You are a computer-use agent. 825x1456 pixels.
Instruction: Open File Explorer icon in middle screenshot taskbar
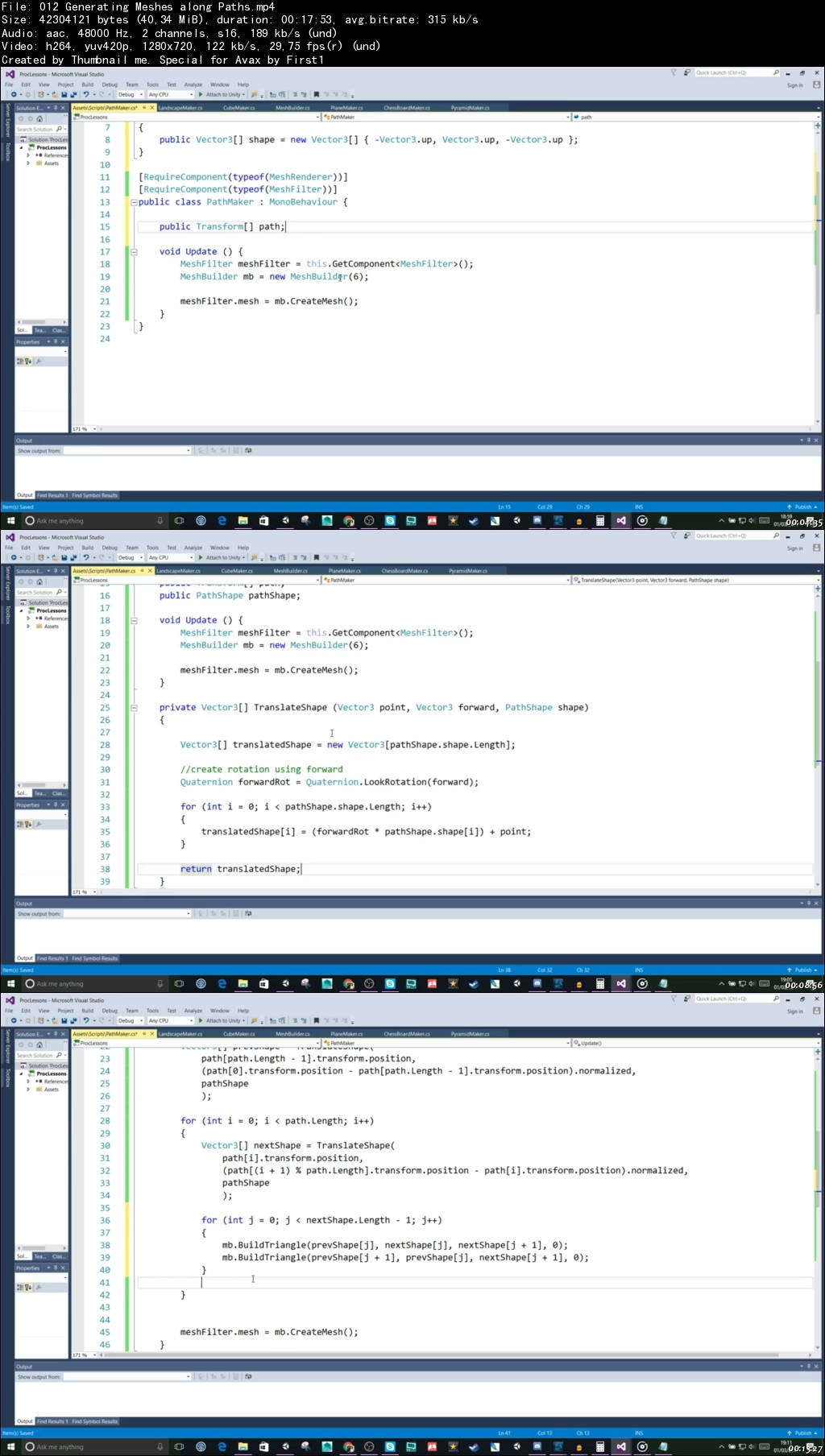click(x=243, y=984)
